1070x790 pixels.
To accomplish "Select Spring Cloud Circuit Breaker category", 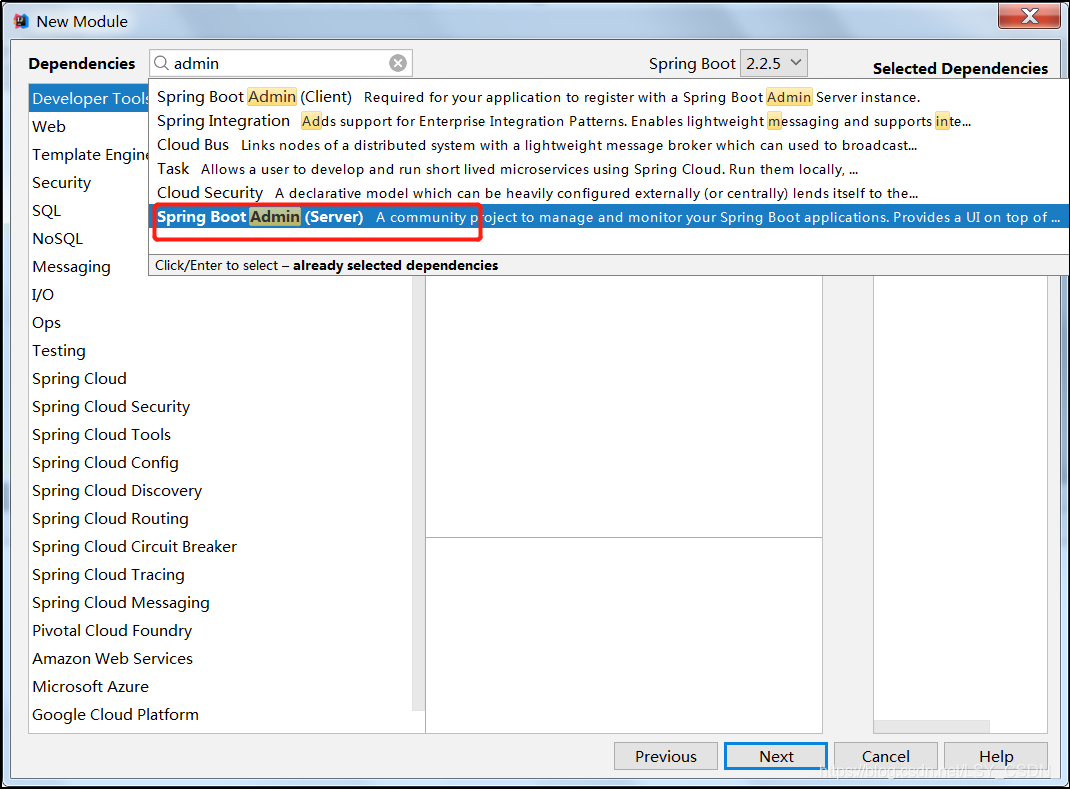I will [220, 546].
